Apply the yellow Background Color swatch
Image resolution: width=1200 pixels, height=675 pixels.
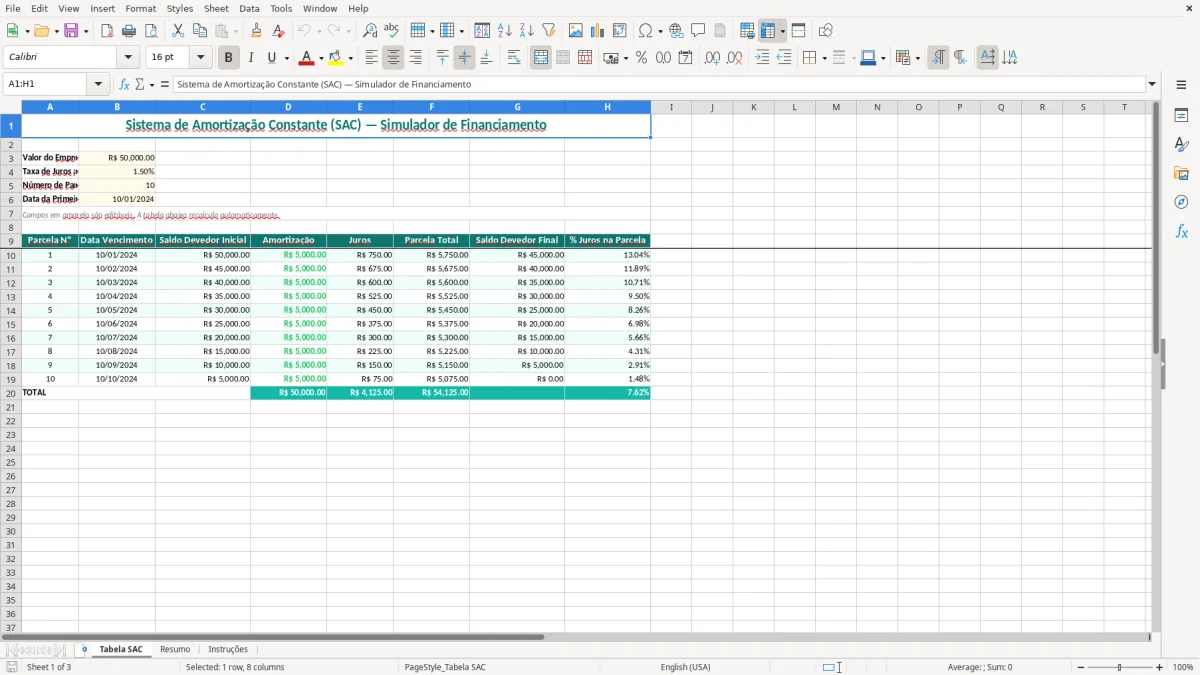pyautogui.click(x=337, y=58)
